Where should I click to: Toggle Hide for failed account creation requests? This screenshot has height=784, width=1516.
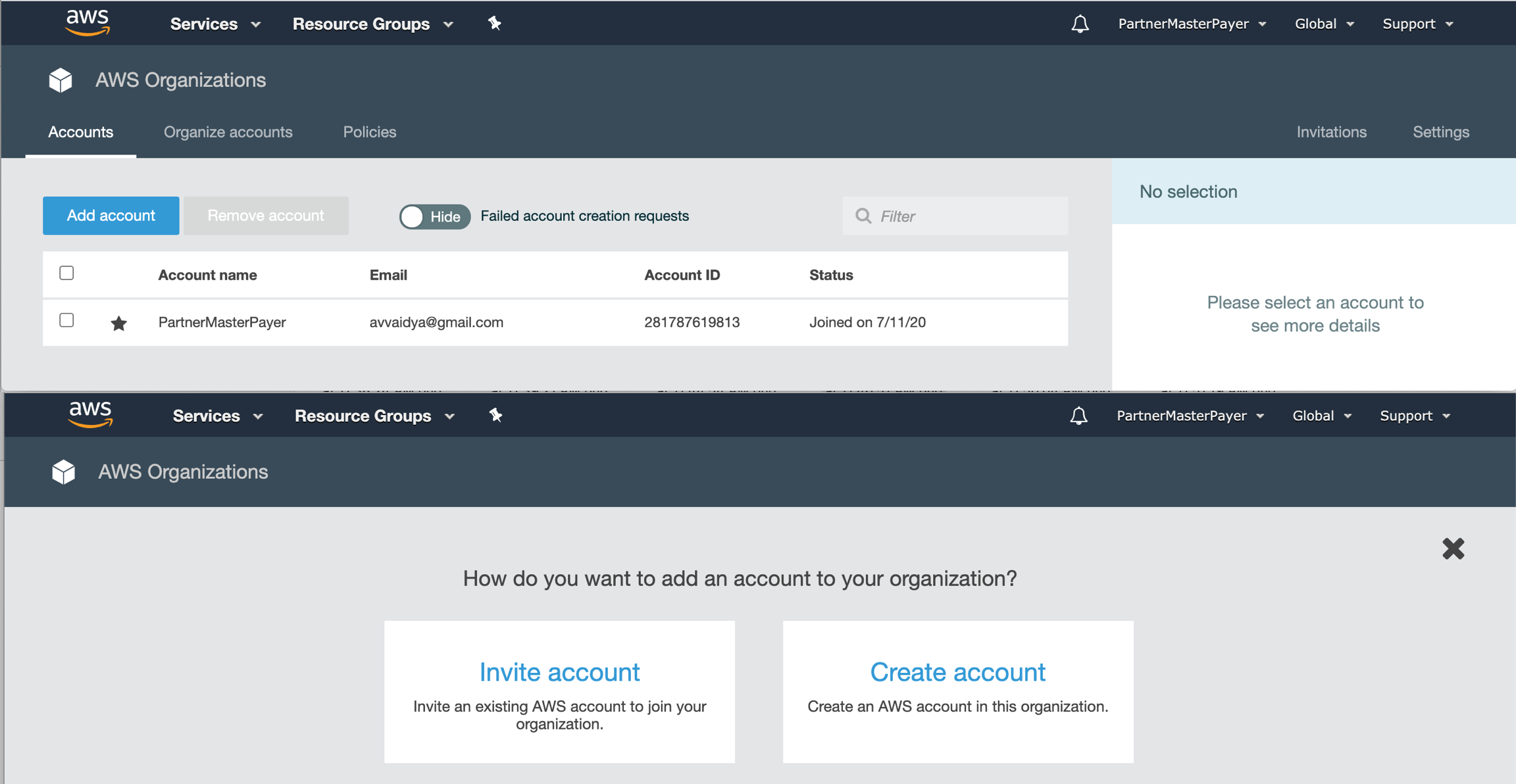point(434,216)
